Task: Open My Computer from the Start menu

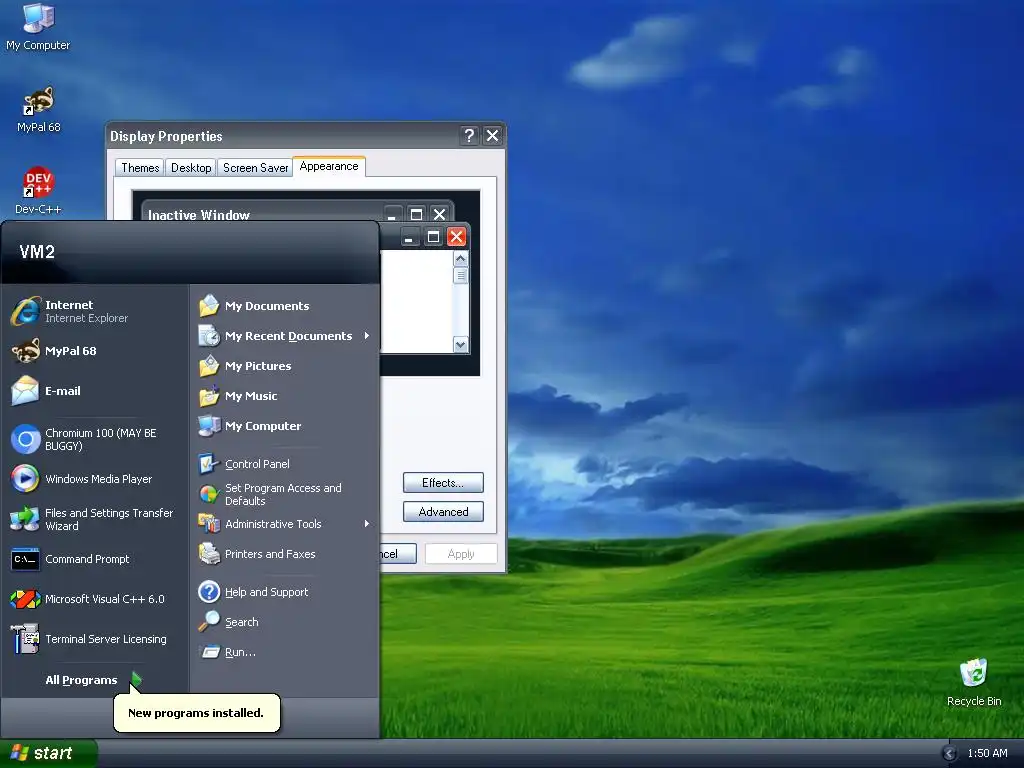Action: coord(285,426)
